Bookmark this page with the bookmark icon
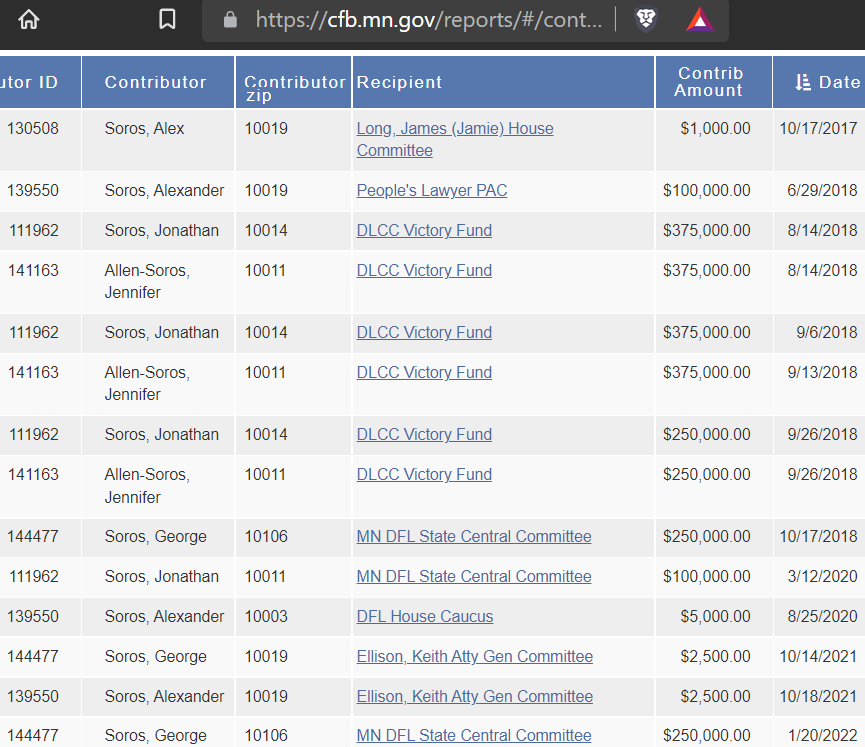865x747 pixels. (x=167, y=19)
